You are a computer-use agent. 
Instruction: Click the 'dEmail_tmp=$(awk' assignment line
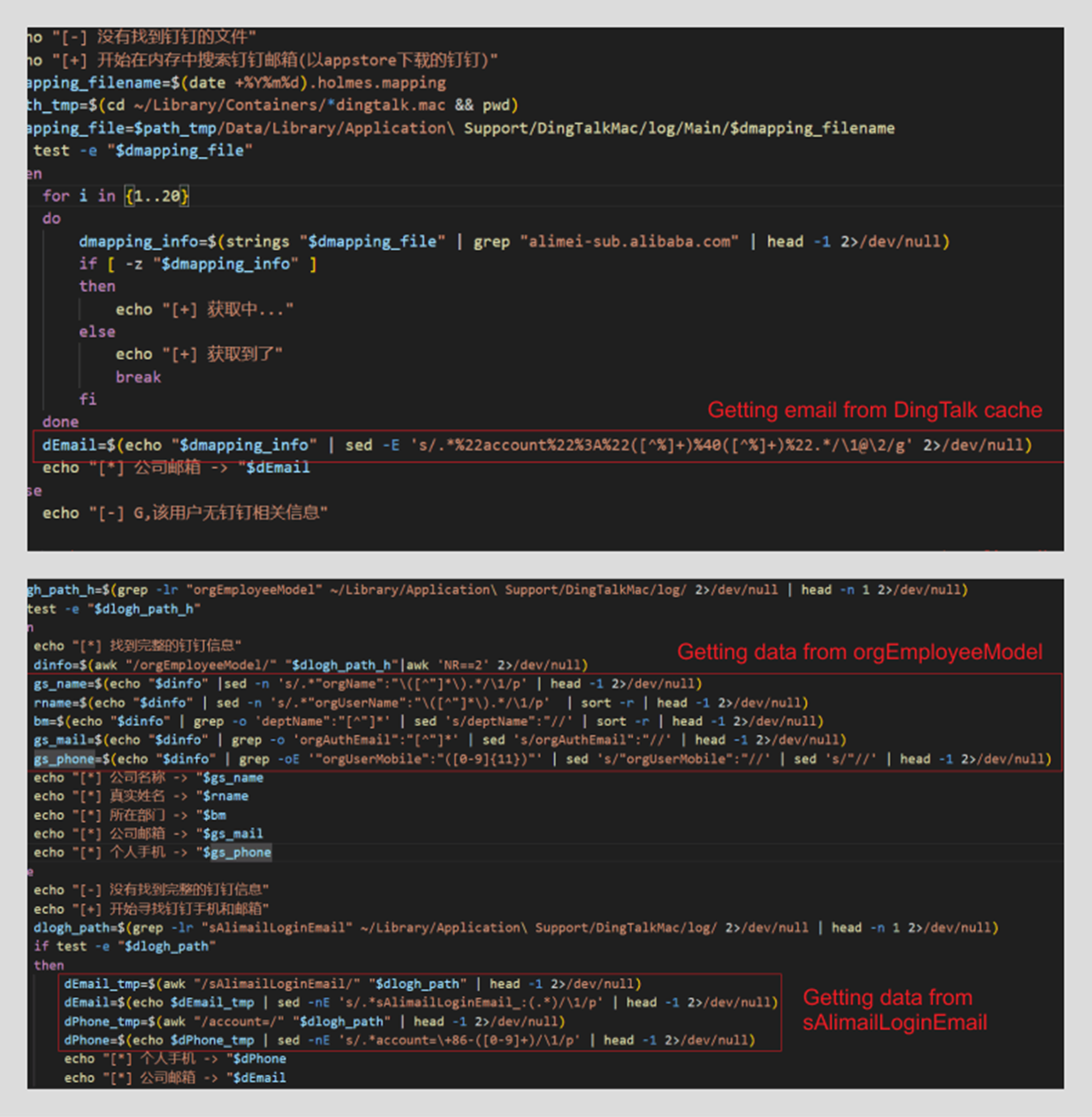point(352,984)
